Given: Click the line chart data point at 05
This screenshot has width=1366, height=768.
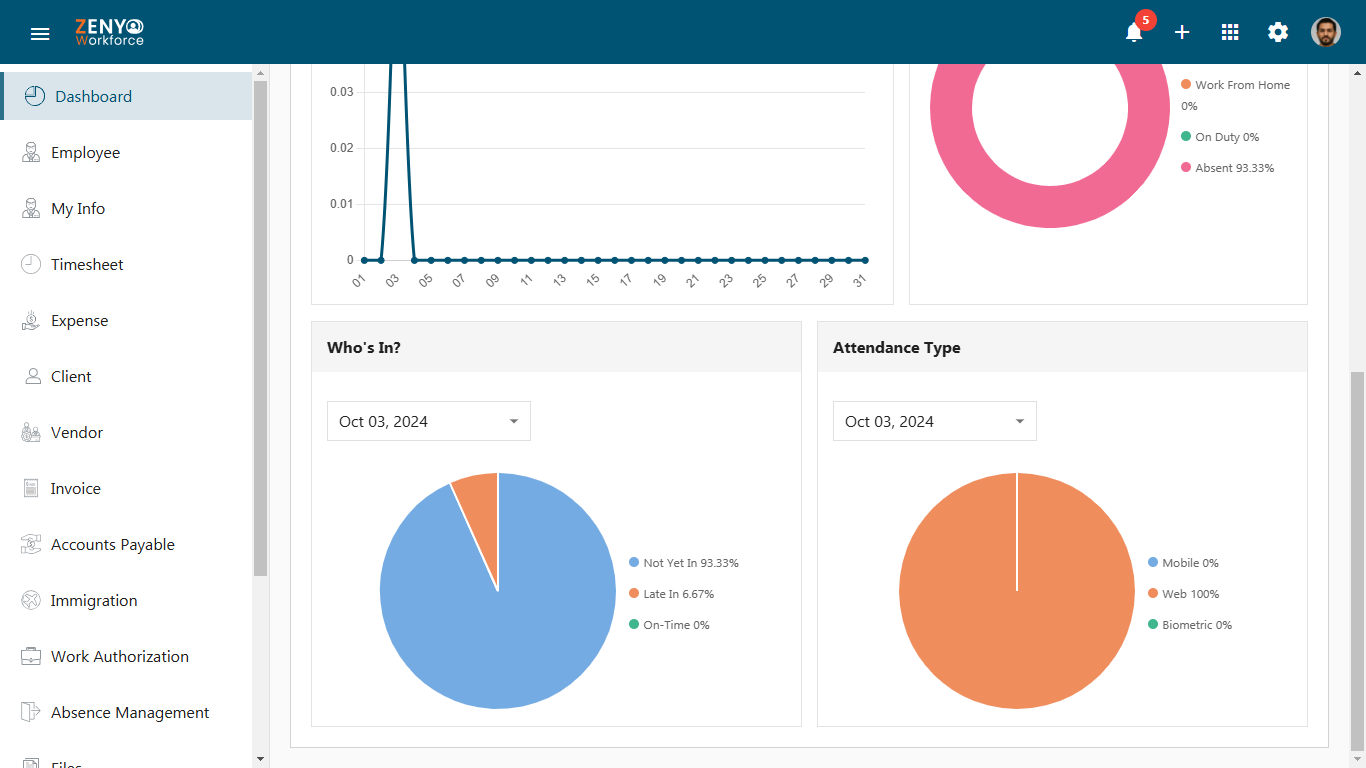Looking at the screenshot, I should [431, 260].
